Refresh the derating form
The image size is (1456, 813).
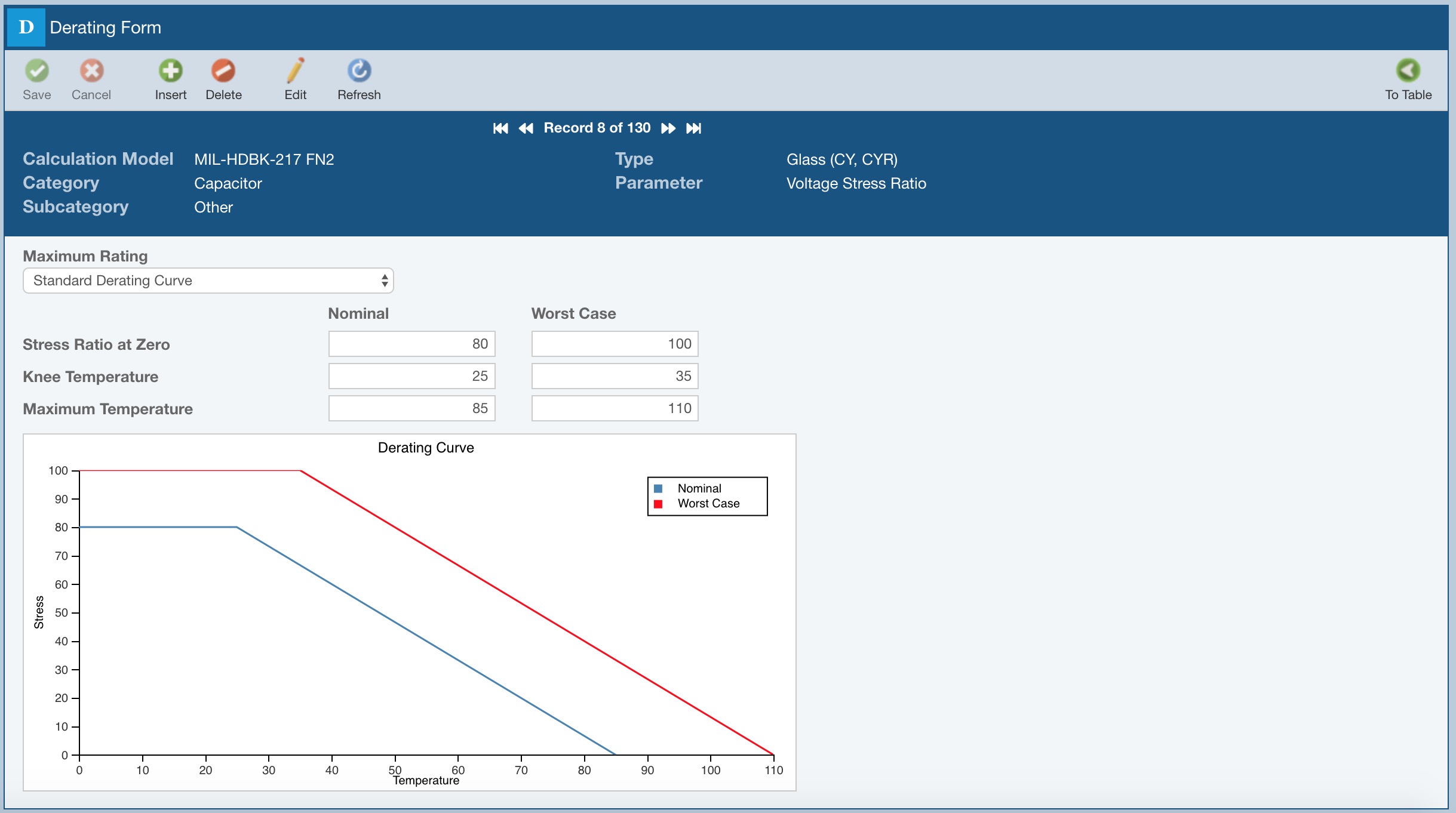click(x=359, y=71)
